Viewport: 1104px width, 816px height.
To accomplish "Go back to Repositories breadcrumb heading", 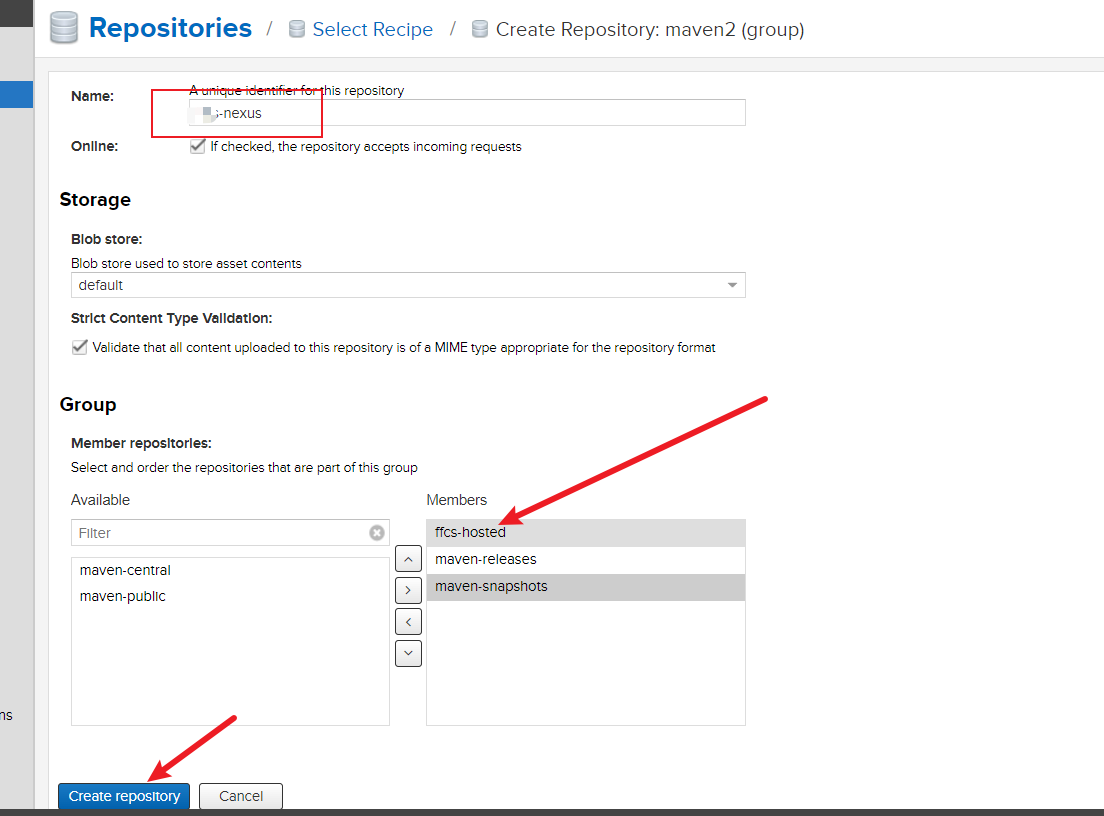I will click(x=170, y=28).
